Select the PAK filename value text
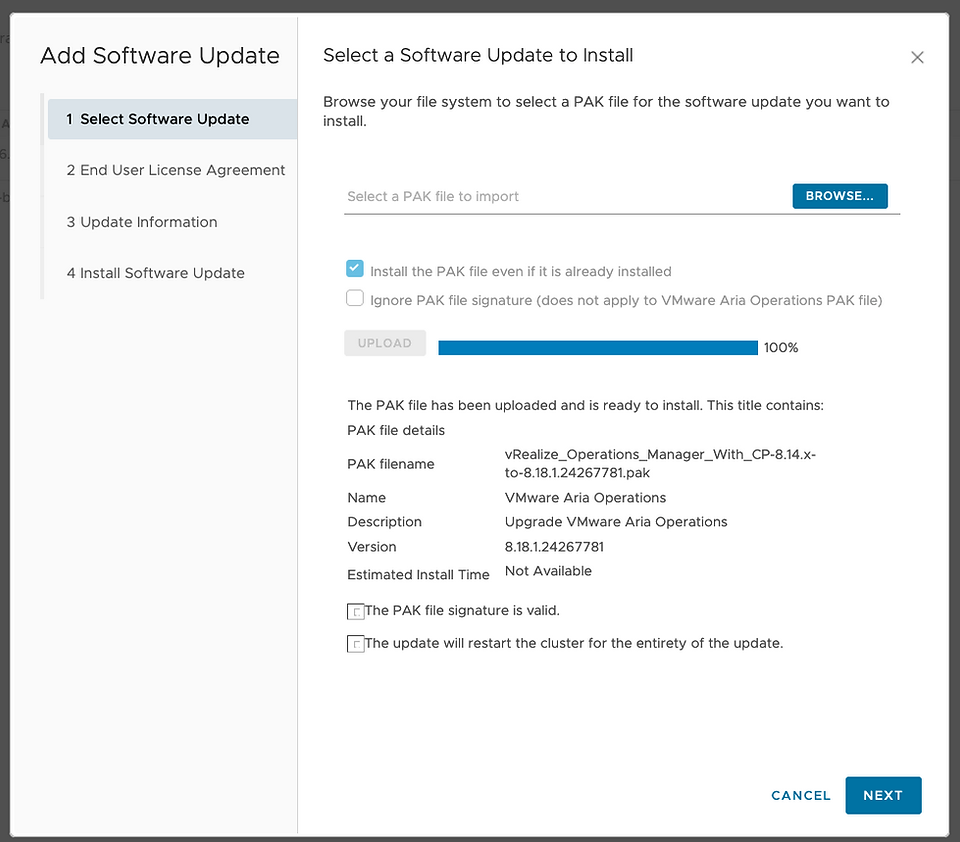Image resolution: width=960 pixels, height=842 pixels. click(660, 464)
